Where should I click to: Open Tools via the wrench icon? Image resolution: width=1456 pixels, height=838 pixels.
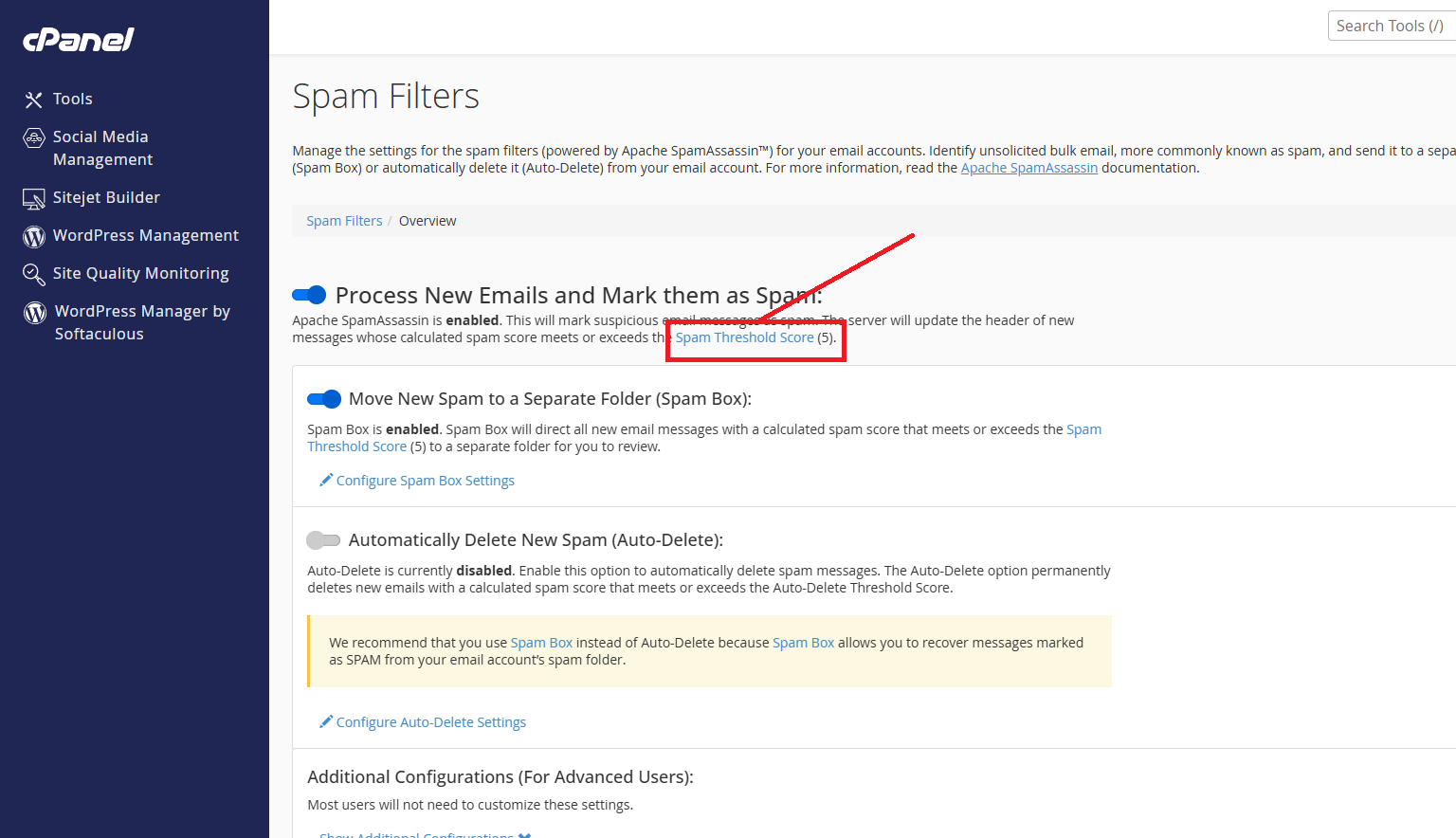[34, 100]
